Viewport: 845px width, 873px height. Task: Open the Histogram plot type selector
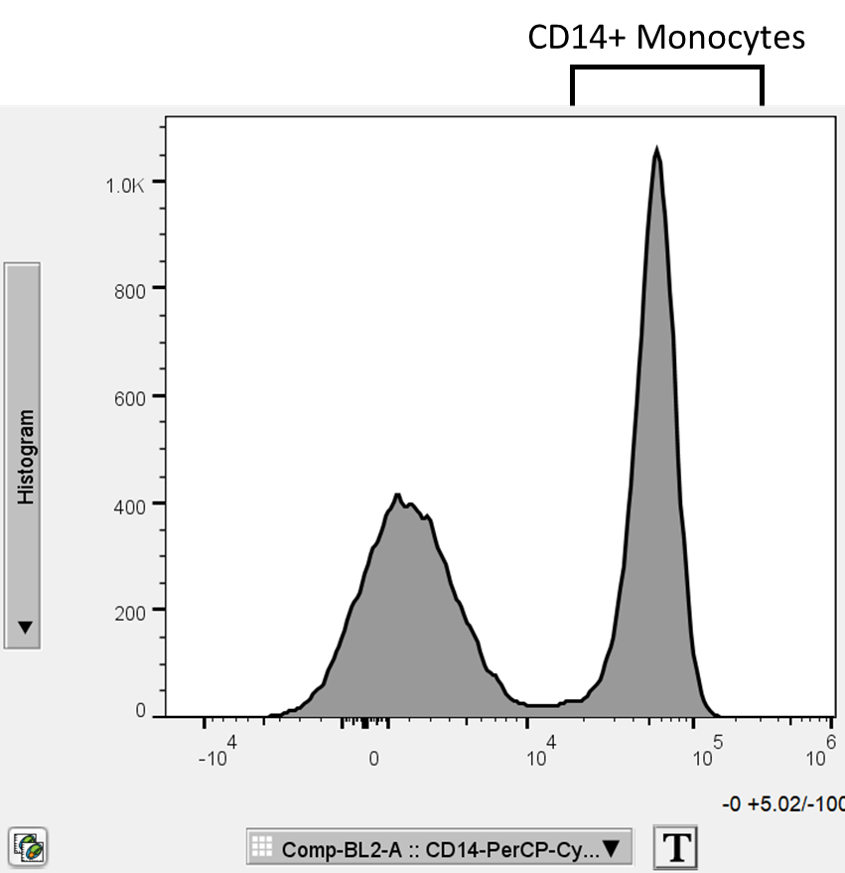(23, 455)
